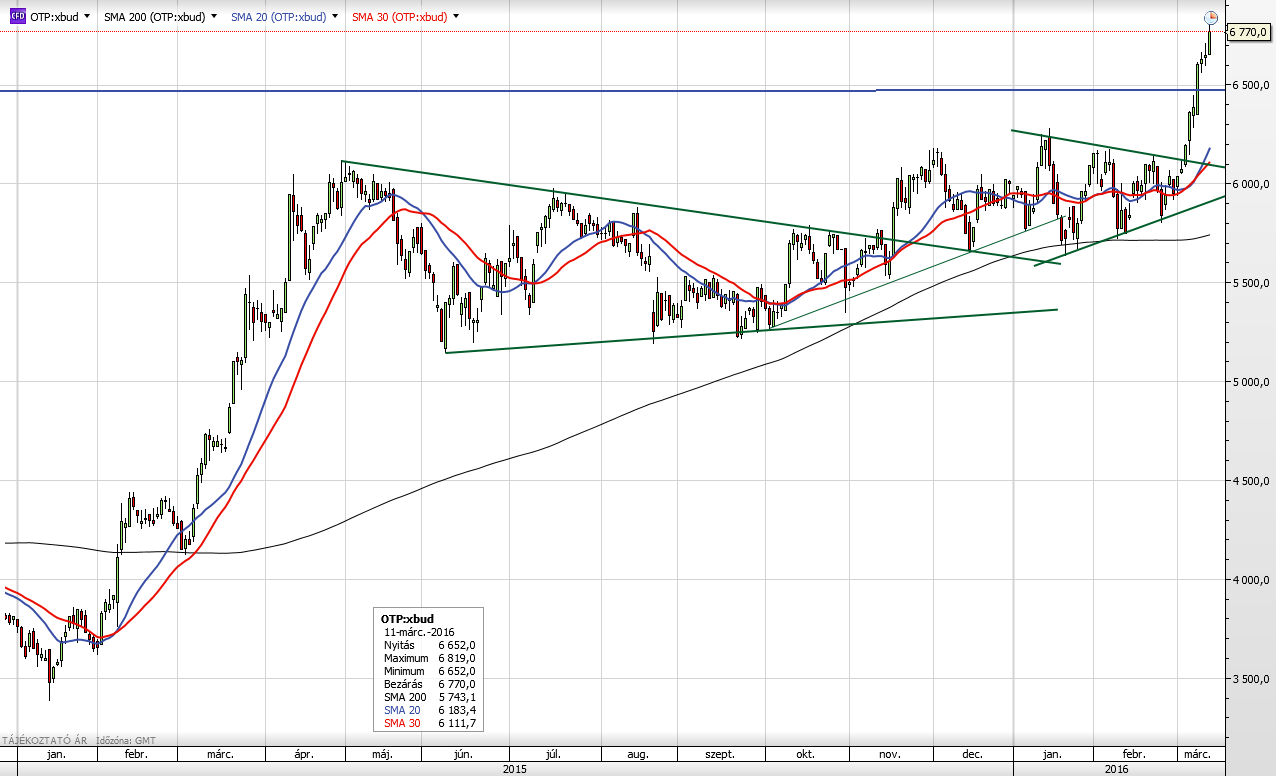This screenshot has width=1276, height=776.
Task: Click the máj. month label
Action: pyautogui.click(x=381, y=754)
